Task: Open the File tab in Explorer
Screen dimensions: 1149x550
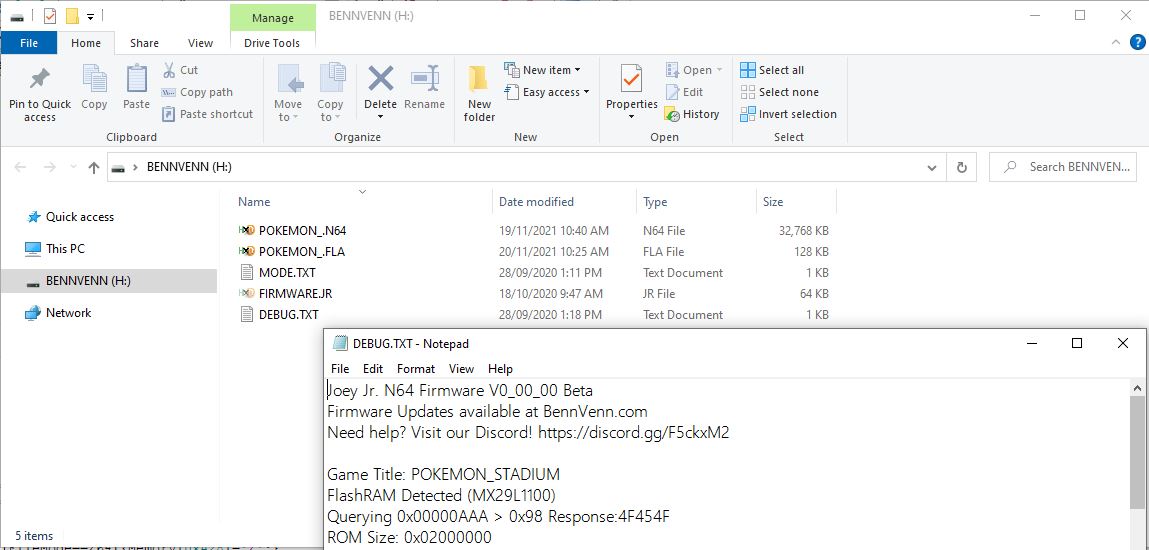Action: click(x=29, y=43)
